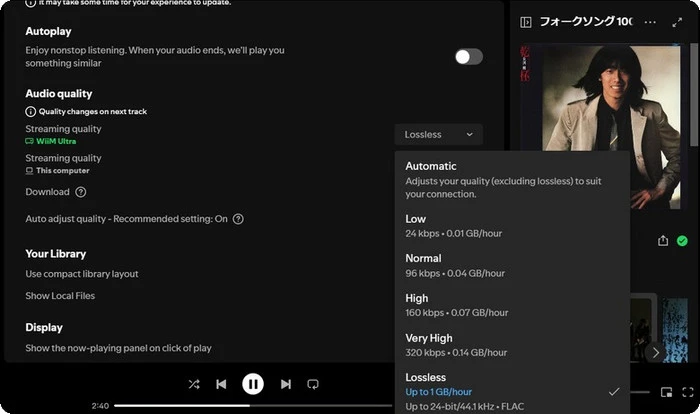This screenshot has width=700, height=414.
Task: Enter full screen mode
Action: pyautogui.click(x=688, y=392)
